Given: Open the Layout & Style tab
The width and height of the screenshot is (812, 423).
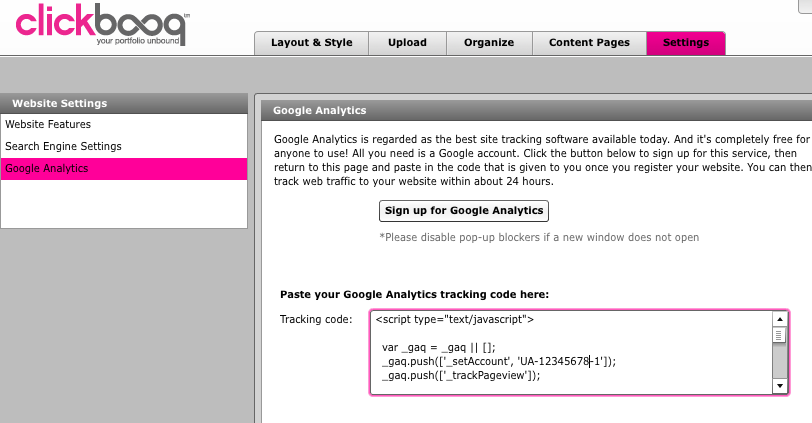Looking at the screenshot, I should (312, 43).
